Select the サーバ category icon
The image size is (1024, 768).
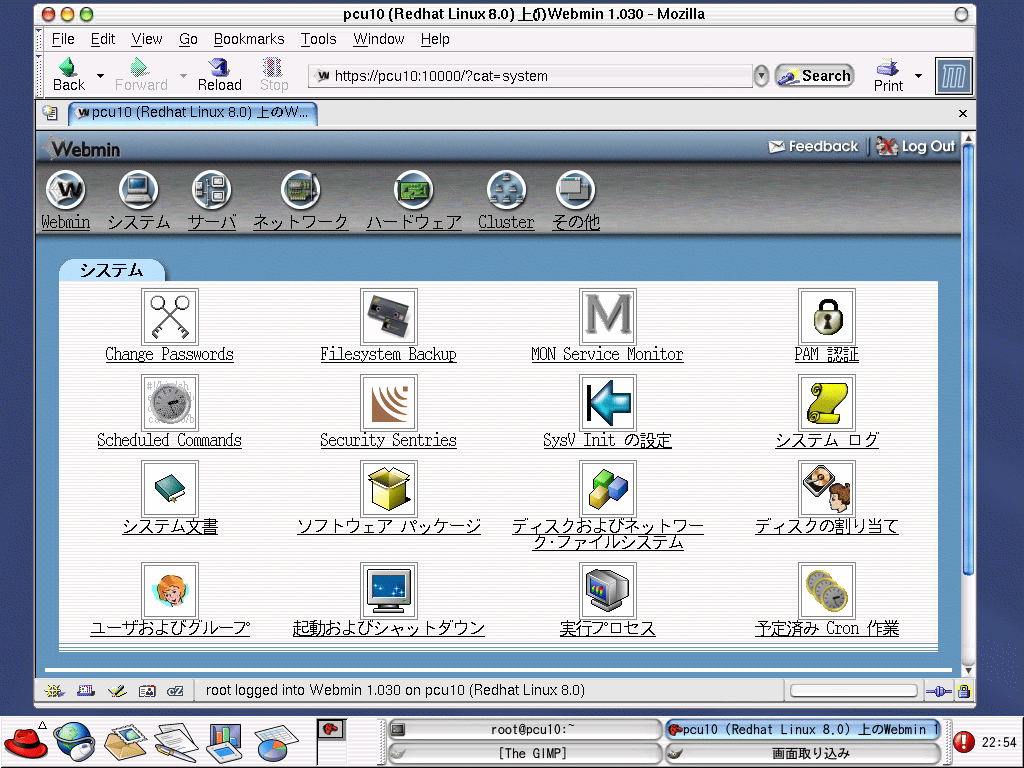[212, 190]
